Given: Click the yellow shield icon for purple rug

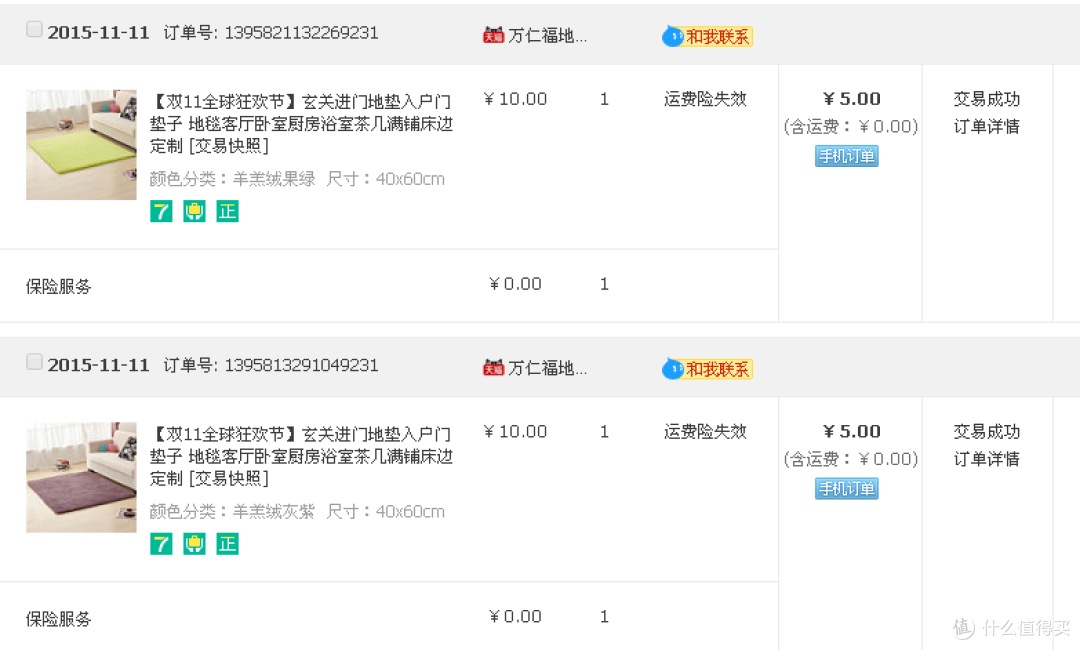Looking at the screenshot, I should [x=194, y=544].
